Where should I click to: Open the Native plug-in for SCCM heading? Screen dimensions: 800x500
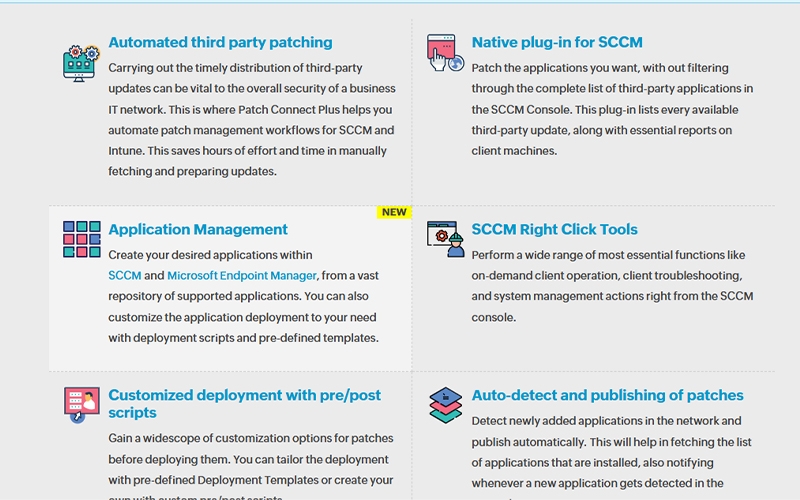(557, 42)
